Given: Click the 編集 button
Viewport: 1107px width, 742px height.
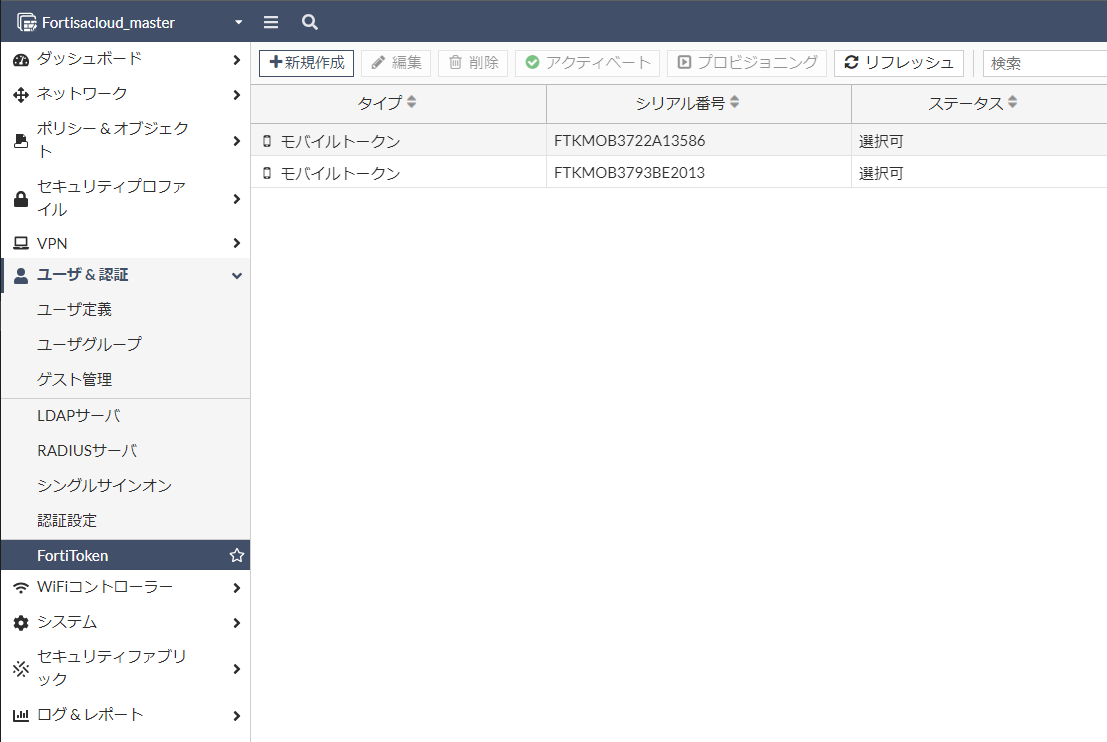Looking at the screenshot, I should coord(396,63).
